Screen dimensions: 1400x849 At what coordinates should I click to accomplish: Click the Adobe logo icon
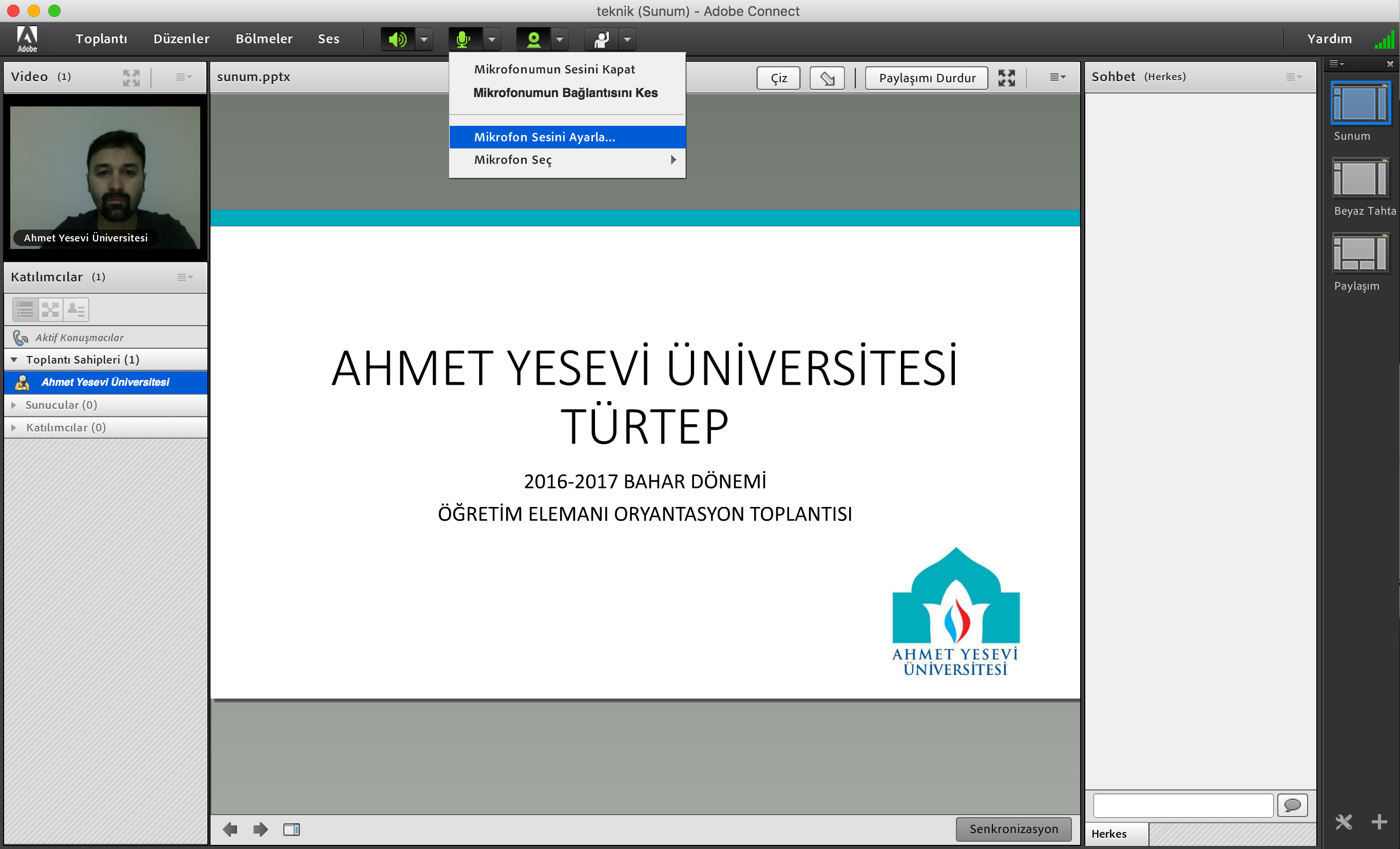[27, 39]
